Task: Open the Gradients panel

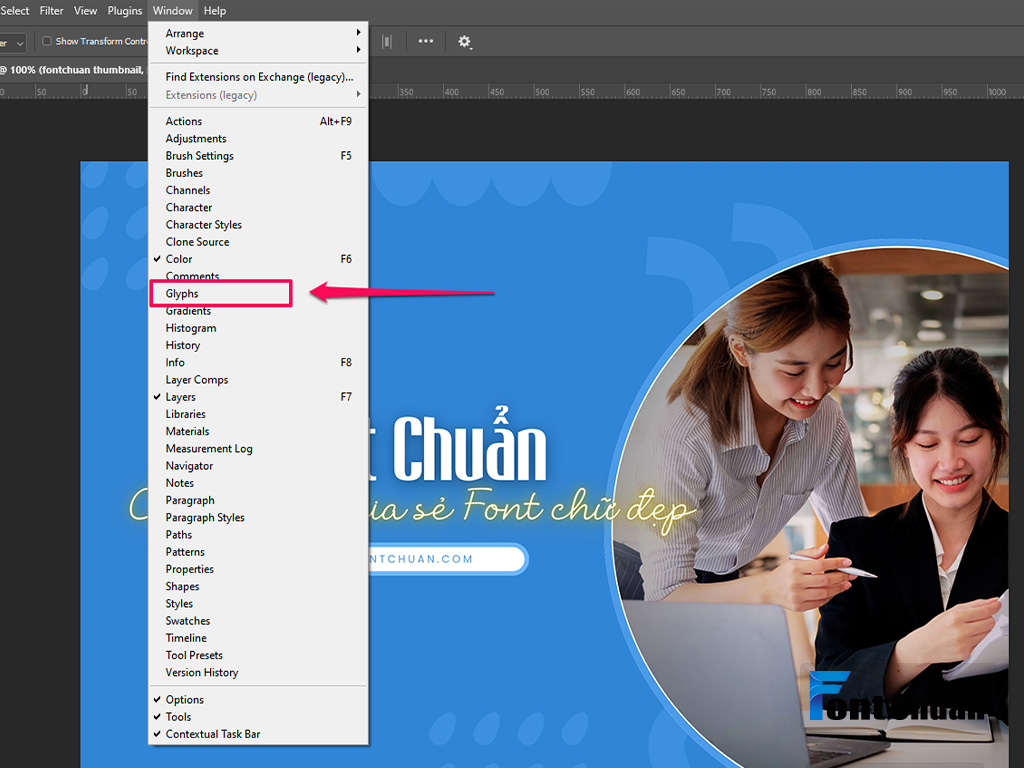Action: pos(259,311)
